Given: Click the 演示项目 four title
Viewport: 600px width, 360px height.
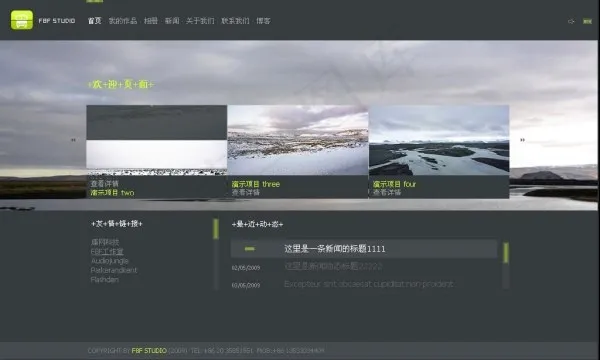Looking at the screenshot, I should (394, 184).
